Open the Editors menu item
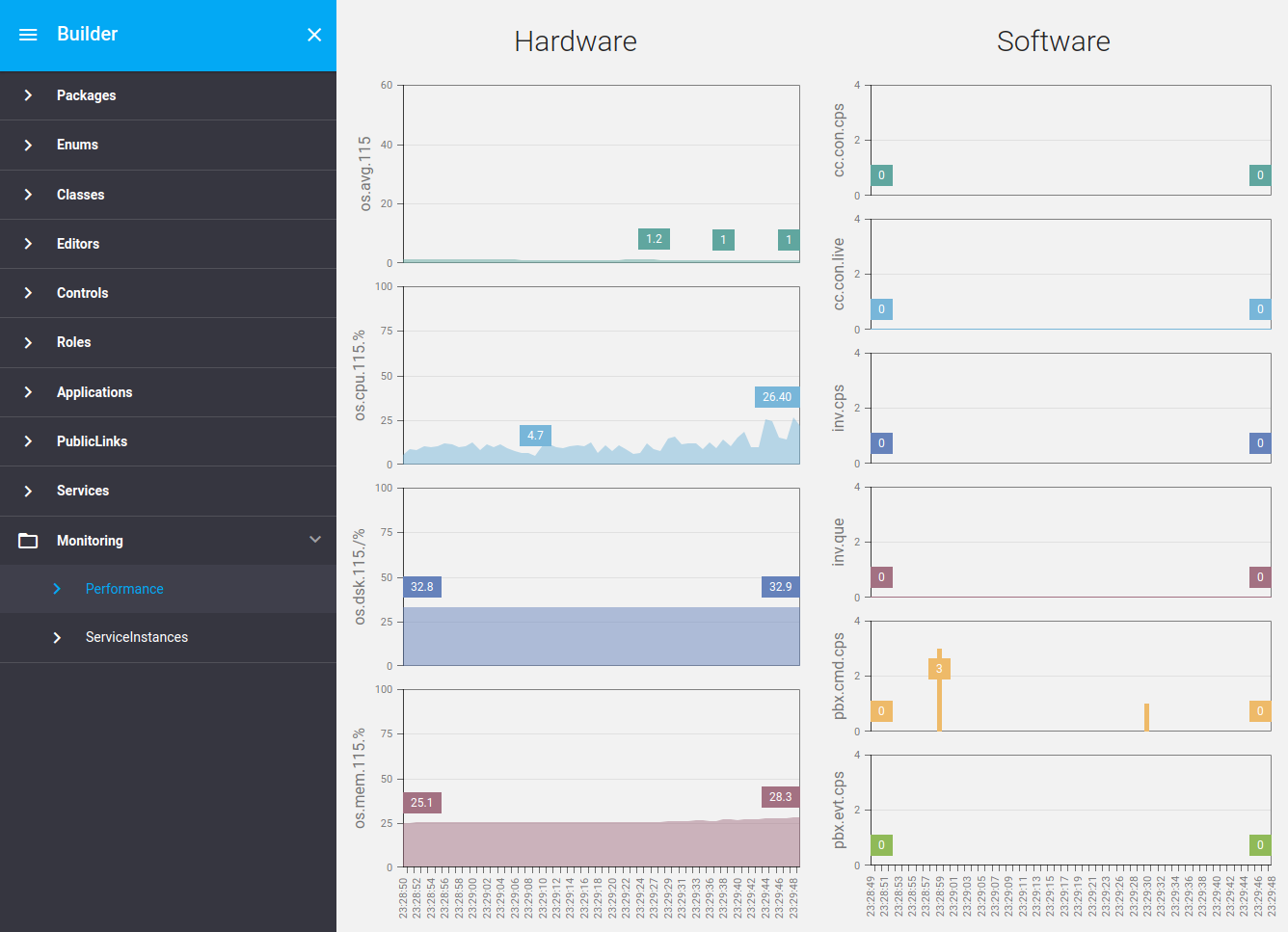Image resolution: width=1288 pixels, height=932 pixels. 168,244
